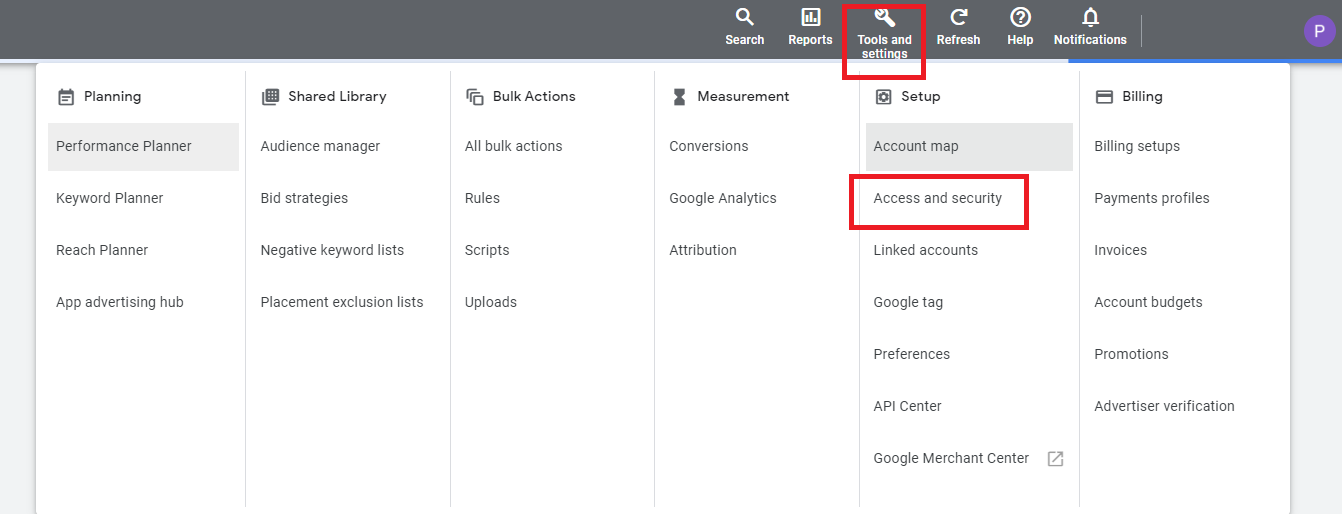Image resolution: width=1342 pixels, height=514 pixels.
Task: Click the Setup gear icon
Action: 883,97
